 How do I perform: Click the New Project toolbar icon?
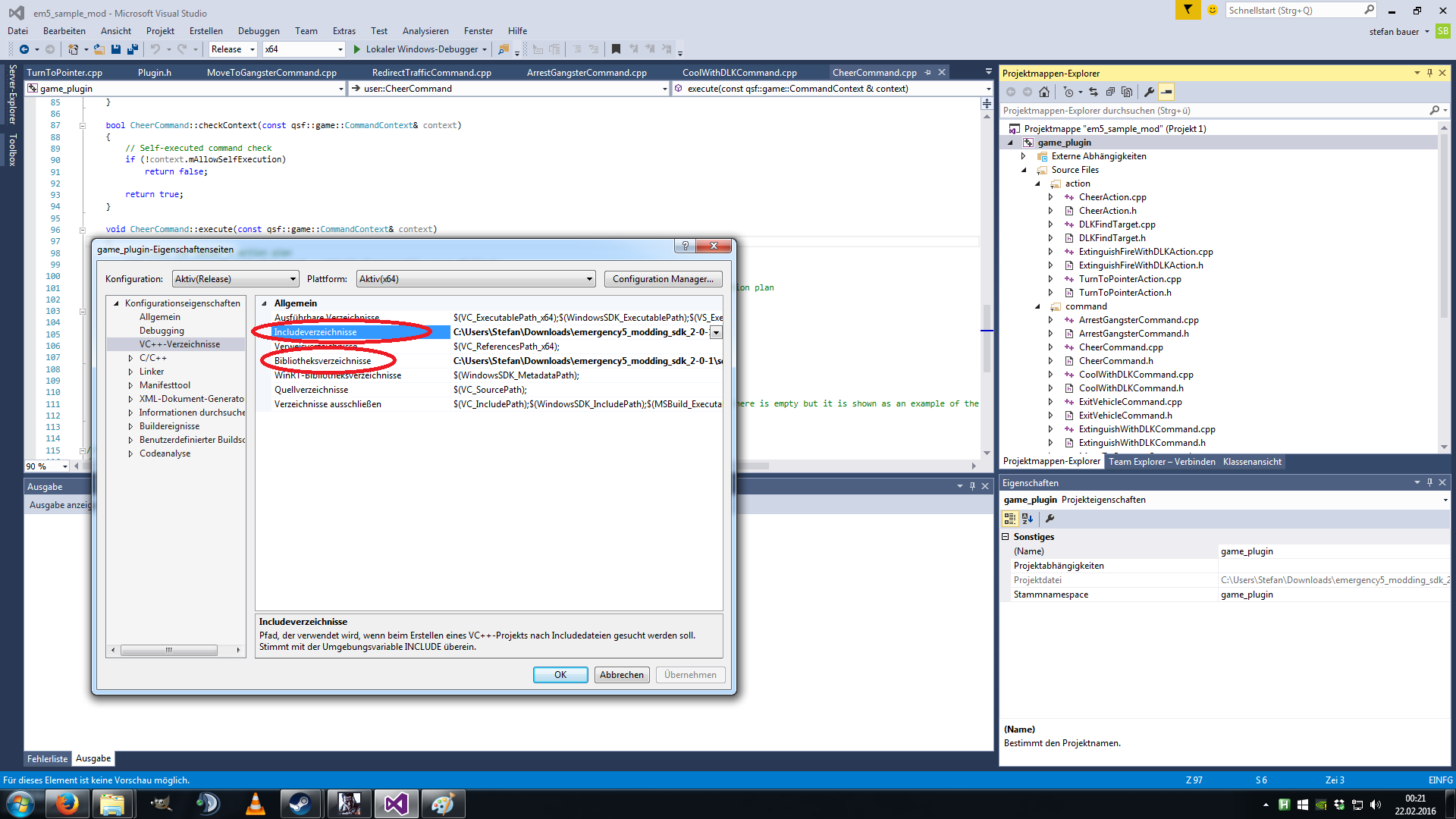(x=73, y=49)
